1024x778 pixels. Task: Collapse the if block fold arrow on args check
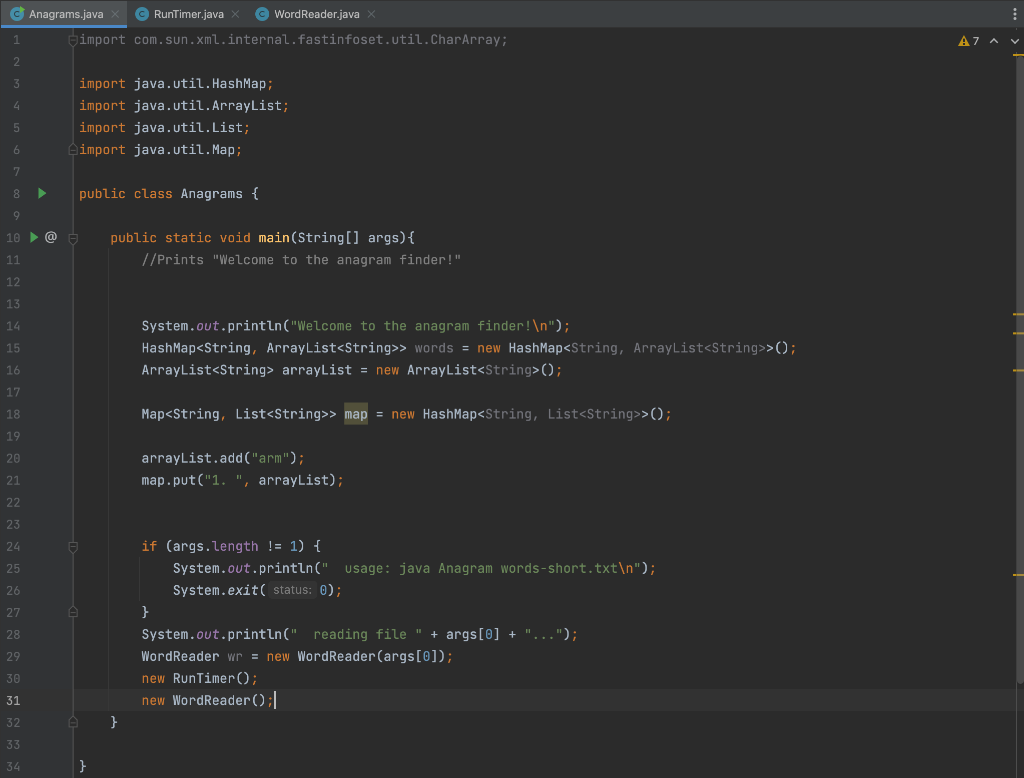pyautogui.click(x=71, y=546)
